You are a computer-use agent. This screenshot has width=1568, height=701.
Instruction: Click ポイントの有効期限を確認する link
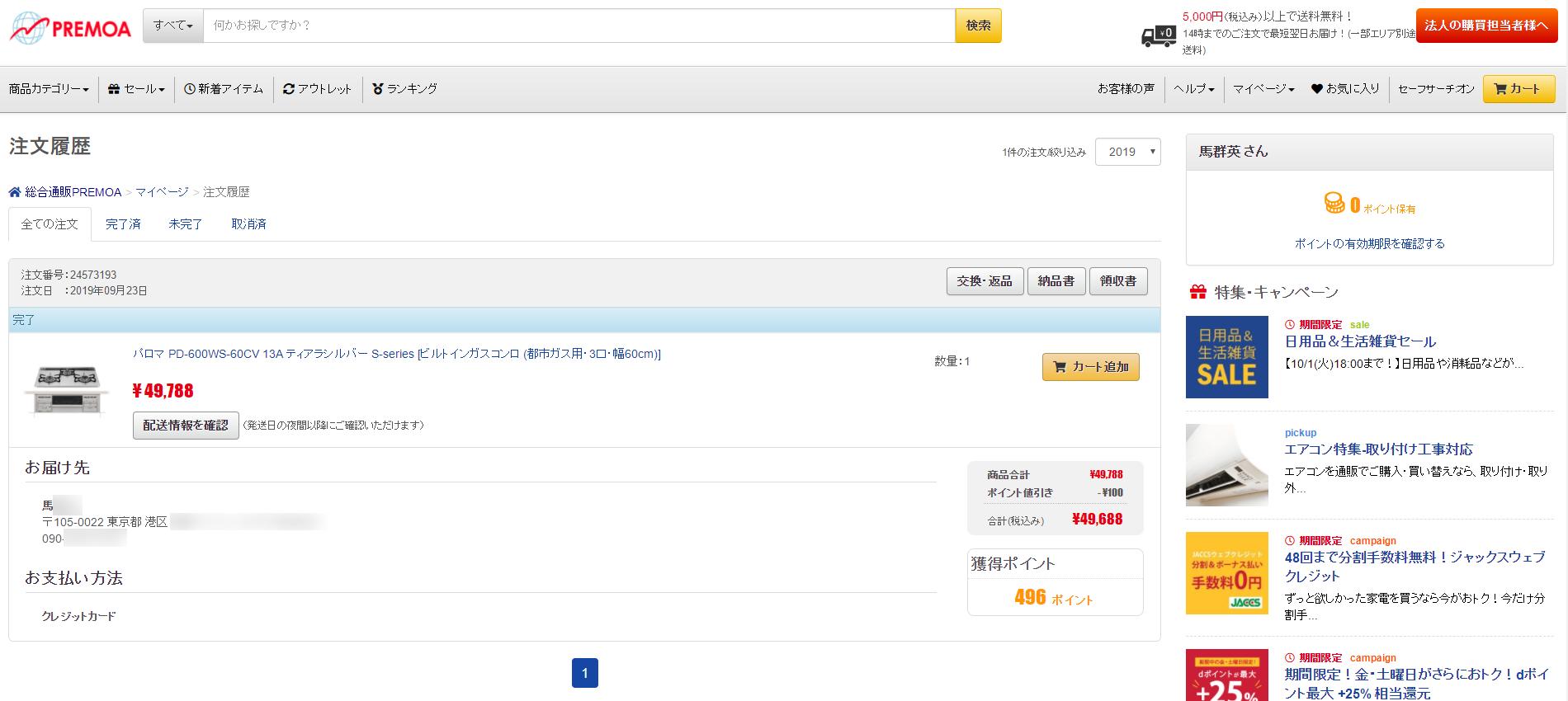click(x=1369, y=244)
